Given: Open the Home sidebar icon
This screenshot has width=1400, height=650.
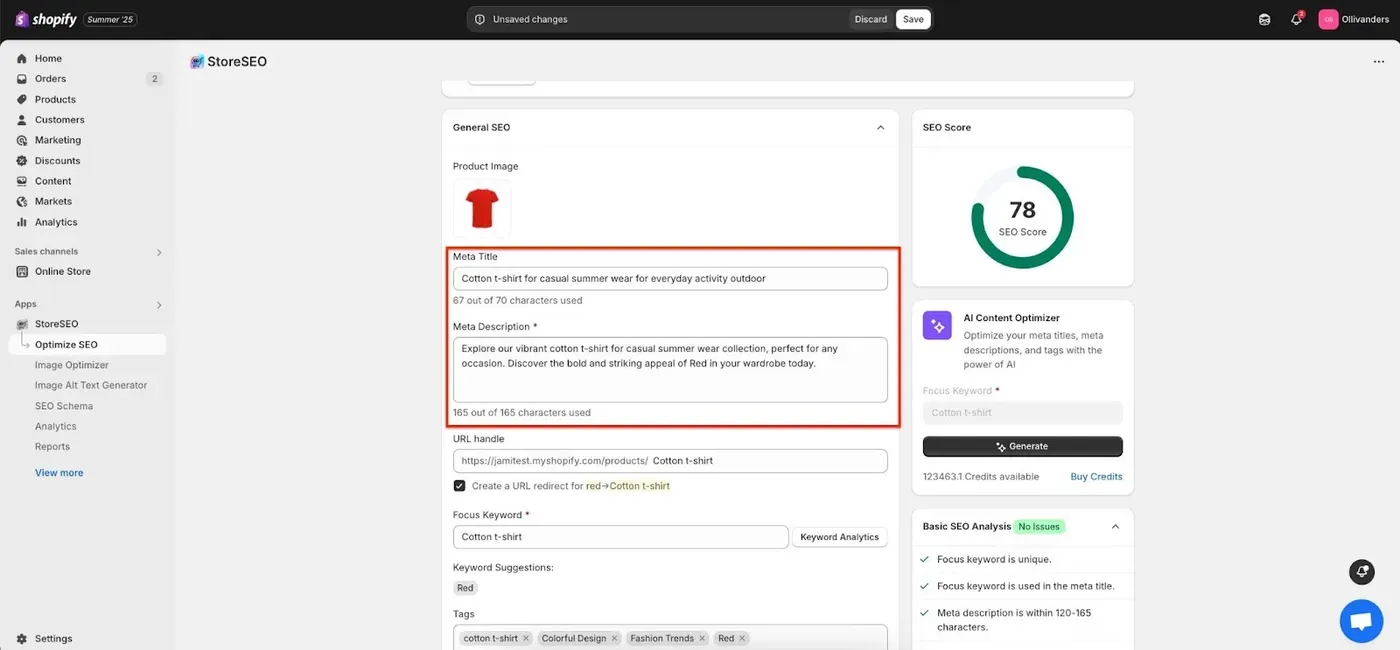Looking at the screenshot, I should [22, 59].
